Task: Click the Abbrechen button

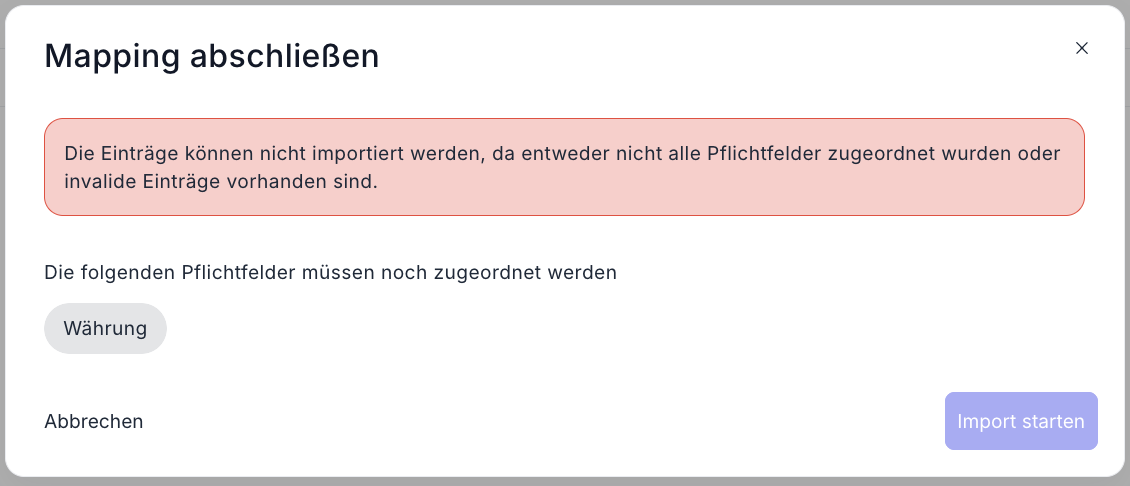Action: [94, 421]
